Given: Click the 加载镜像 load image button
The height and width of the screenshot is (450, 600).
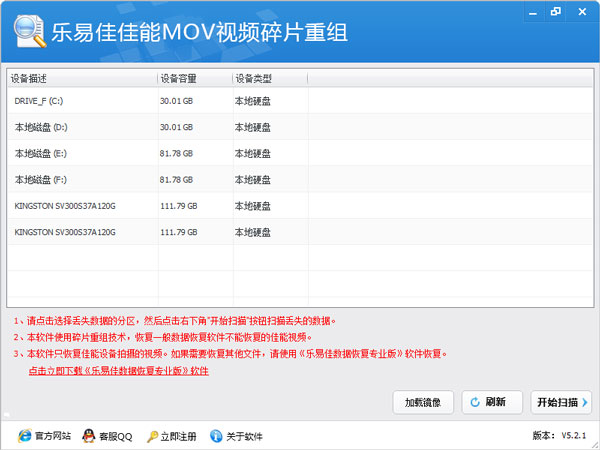Looking at the screenshot, I should tap(424, 403).
